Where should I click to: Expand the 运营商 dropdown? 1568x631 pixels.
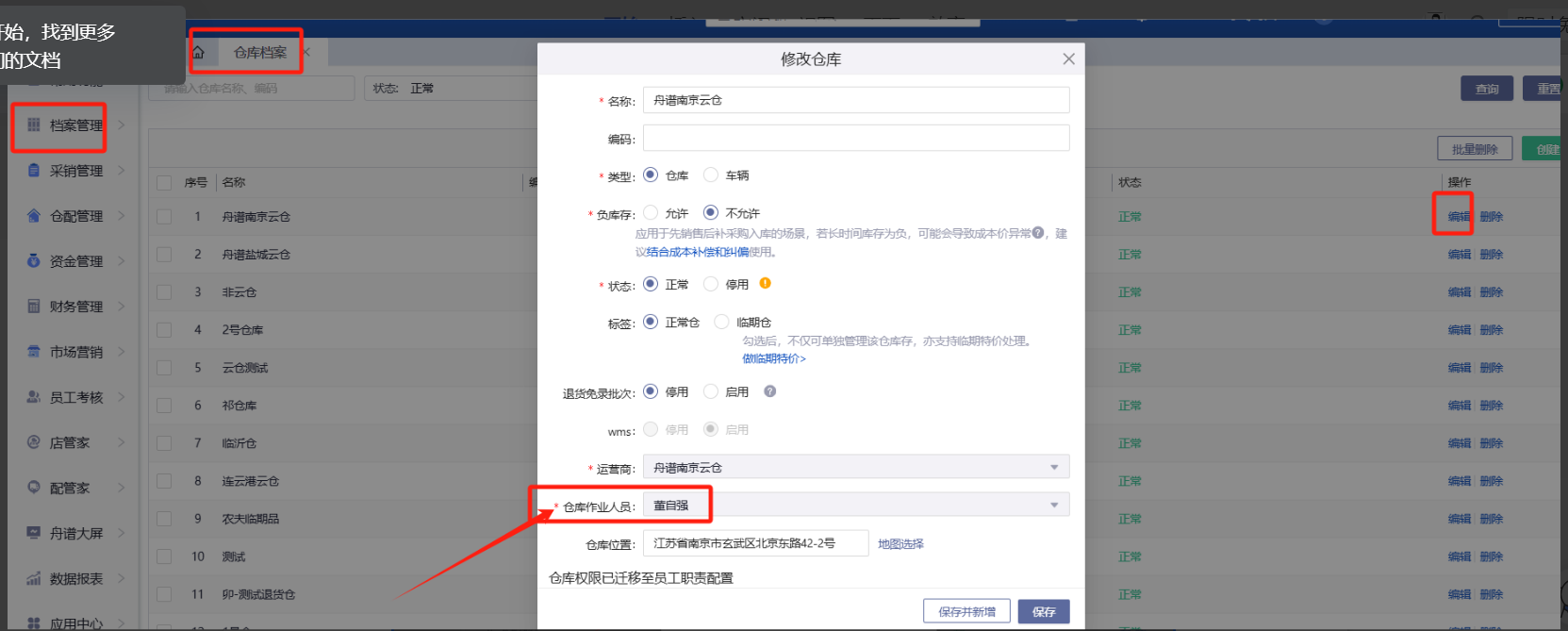1053,468
